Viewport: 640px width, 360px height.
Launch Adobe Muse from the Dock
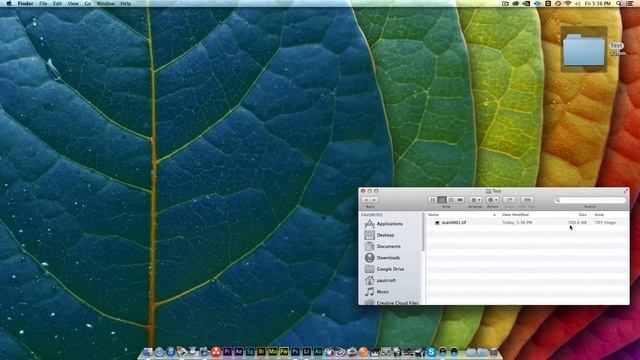pyautogui.click(x=272, y=352)
